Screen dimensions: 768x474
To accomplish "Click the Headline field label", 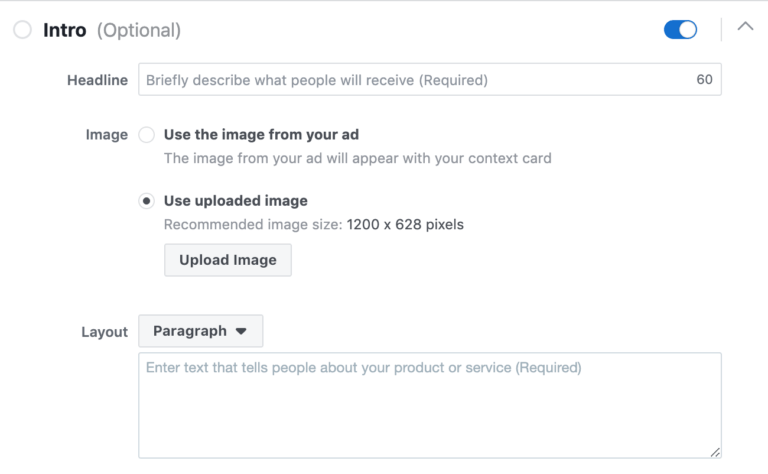I will [x=97, y=80].
